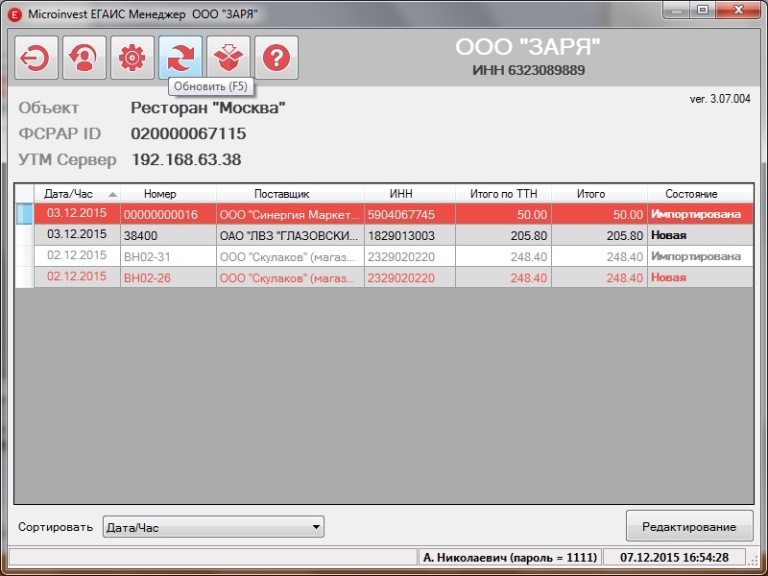Click the Обновить refresh icon
This screenshot has height=576, width=768.
pos(180,58)
